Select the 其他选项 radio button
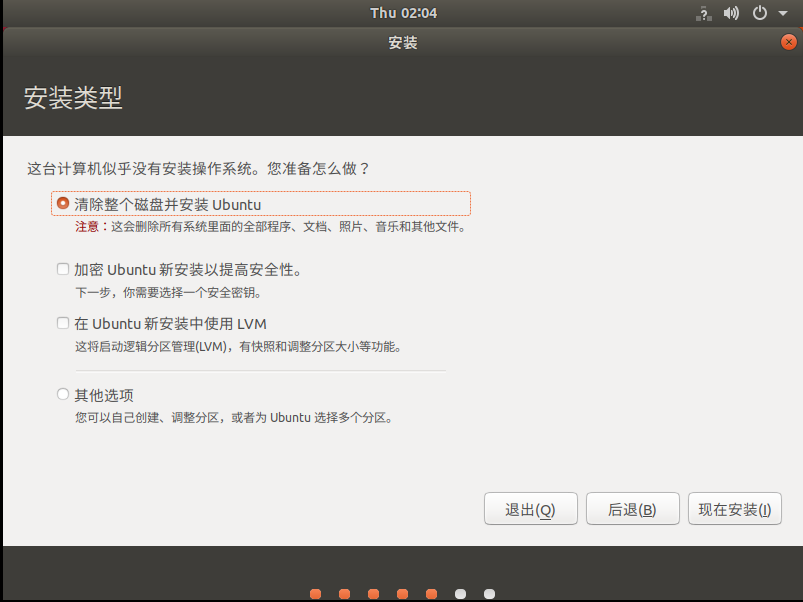The width and height of the screenshot is (803, 602). point(63,394)
